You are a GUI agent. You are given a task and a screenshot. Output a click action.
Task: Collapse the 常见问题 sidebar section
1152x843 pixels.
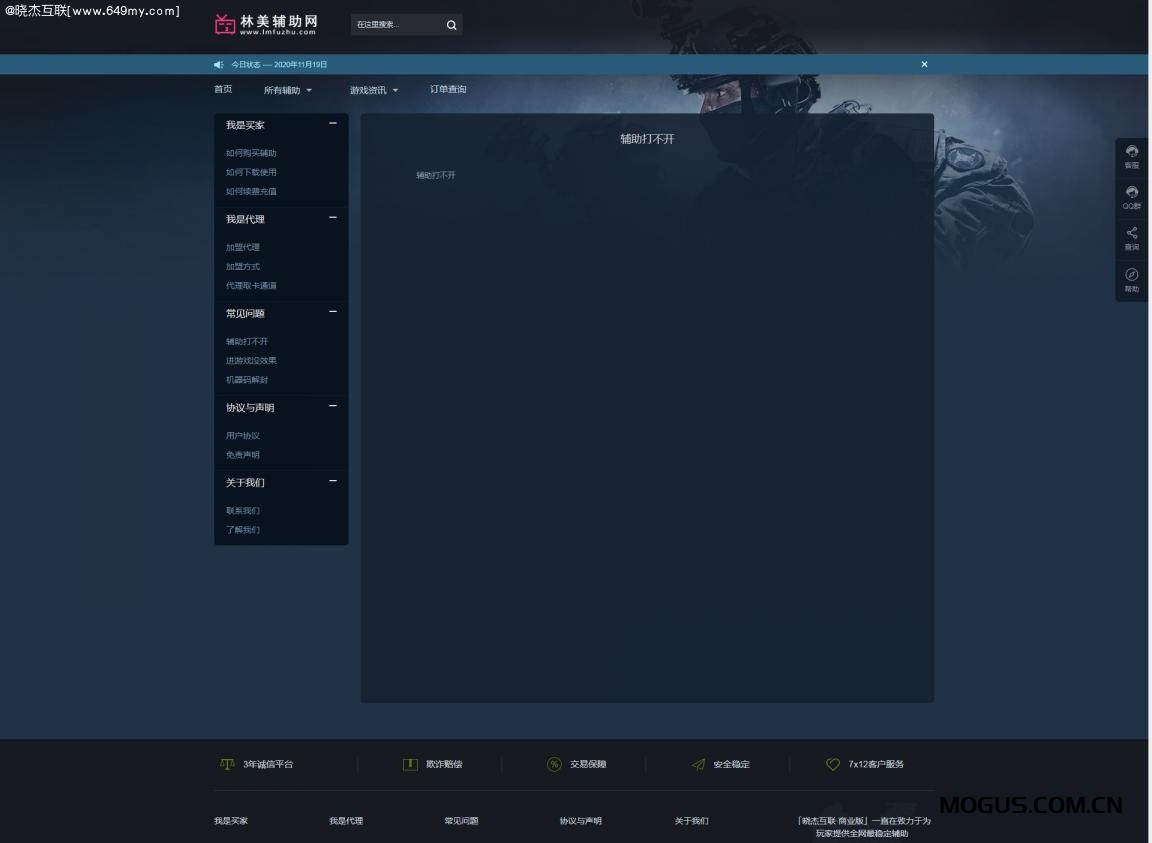333,312
